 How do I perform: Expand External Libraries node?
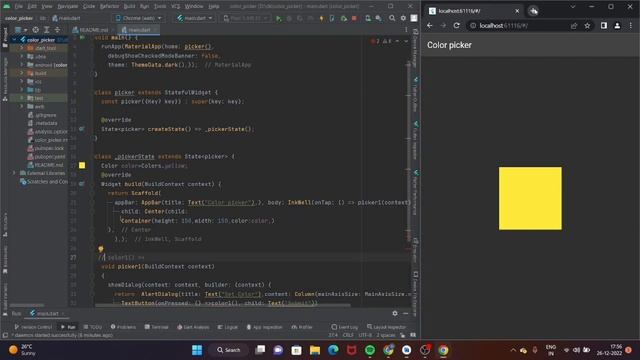(x=14, y=173)
